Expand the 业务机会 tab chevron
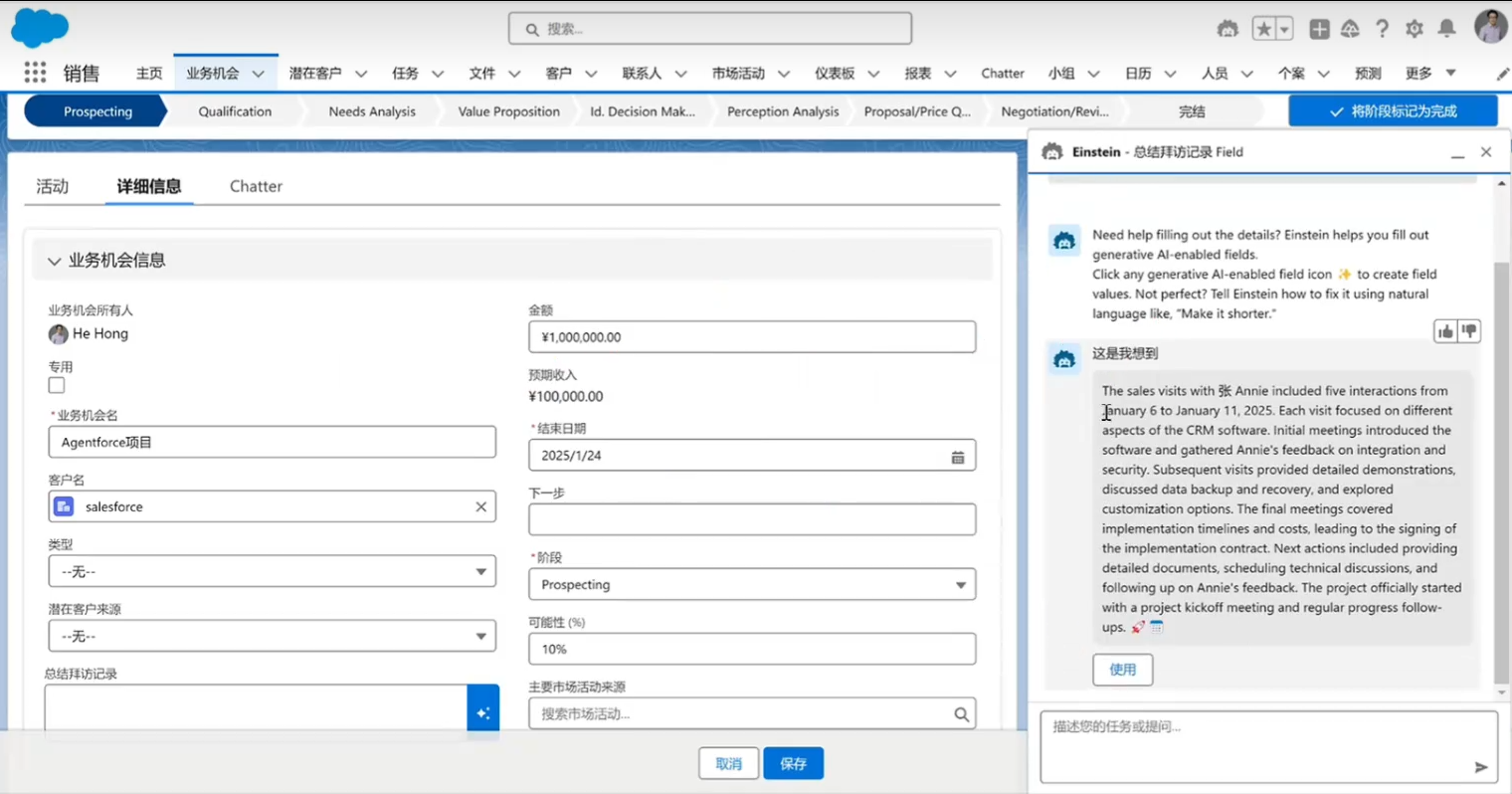 click(259, 74)
